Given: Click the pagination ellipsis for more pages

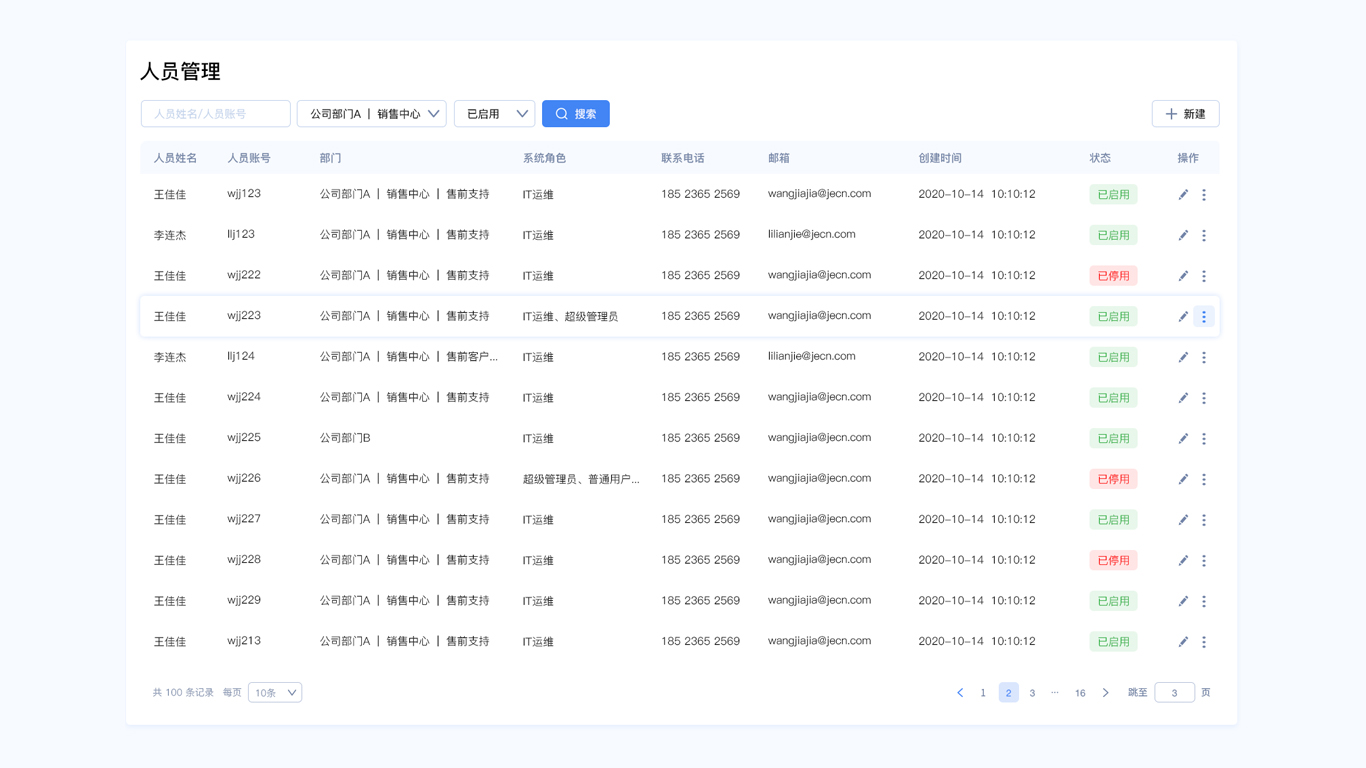Looking at the screenshot, I should point(1055,692).
